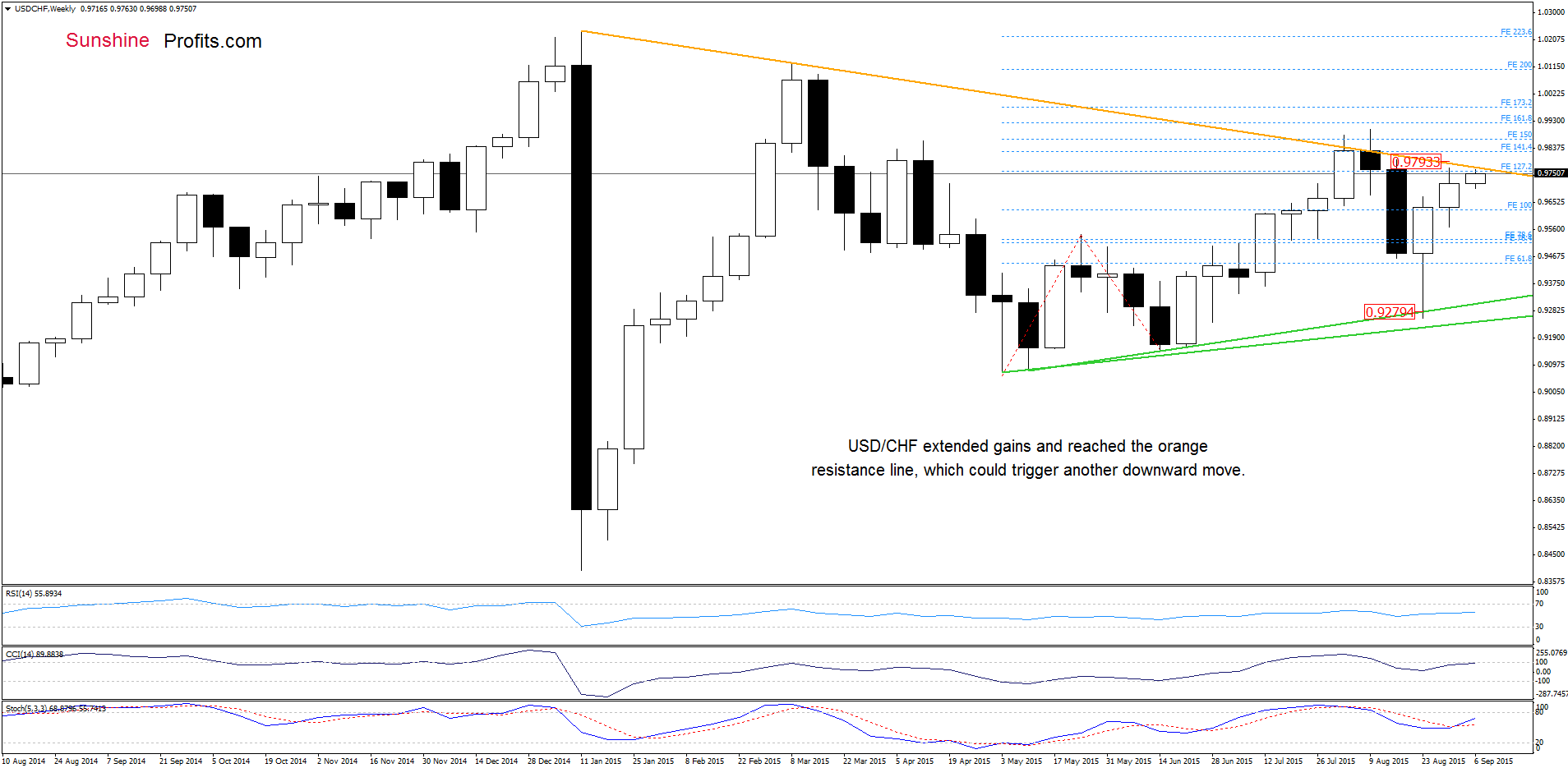The image size is (1568, 768).
Task: Click the 255.0769 CCI scale value
Action: pyautogui.click(x=1551, y=653)
